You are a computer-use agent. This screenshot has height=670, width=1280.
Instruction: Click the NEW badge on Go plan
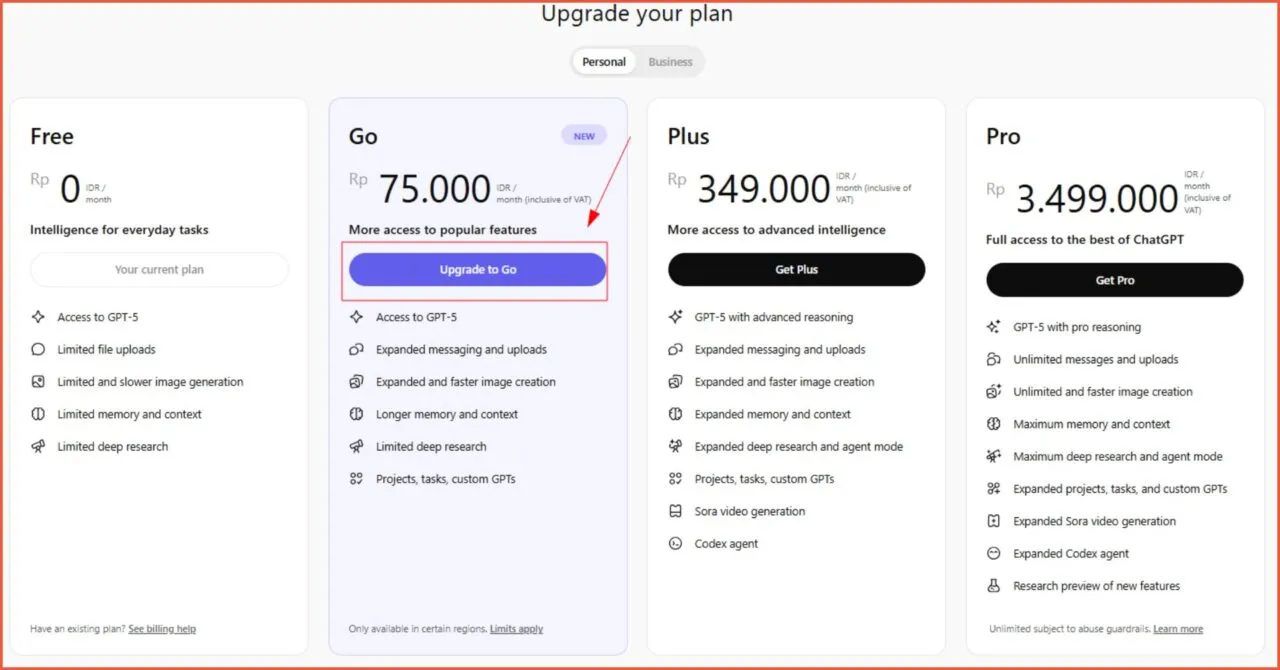pos(584,136)
